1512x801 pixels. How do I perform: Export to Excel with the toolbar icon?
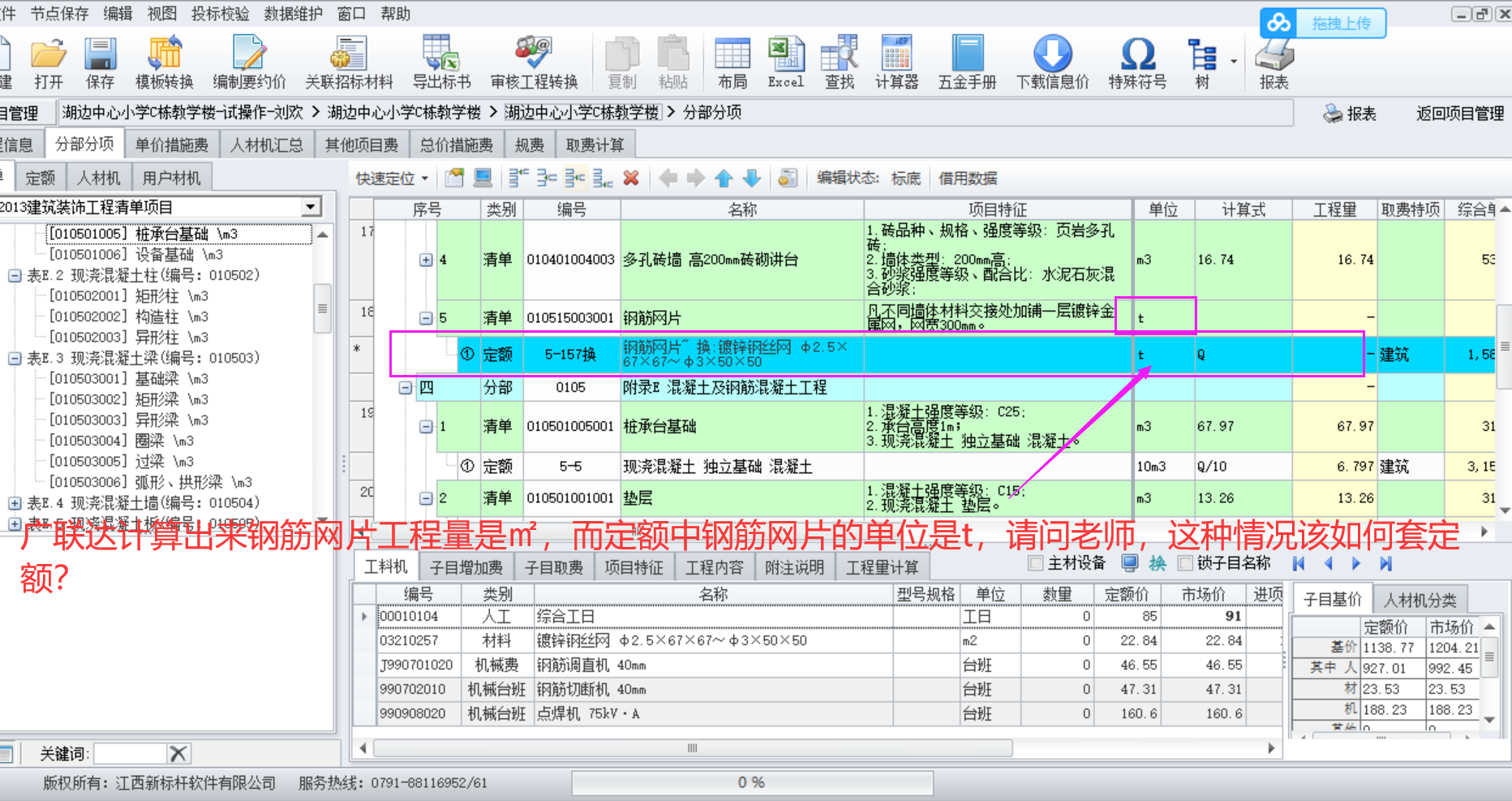(786, 62)
